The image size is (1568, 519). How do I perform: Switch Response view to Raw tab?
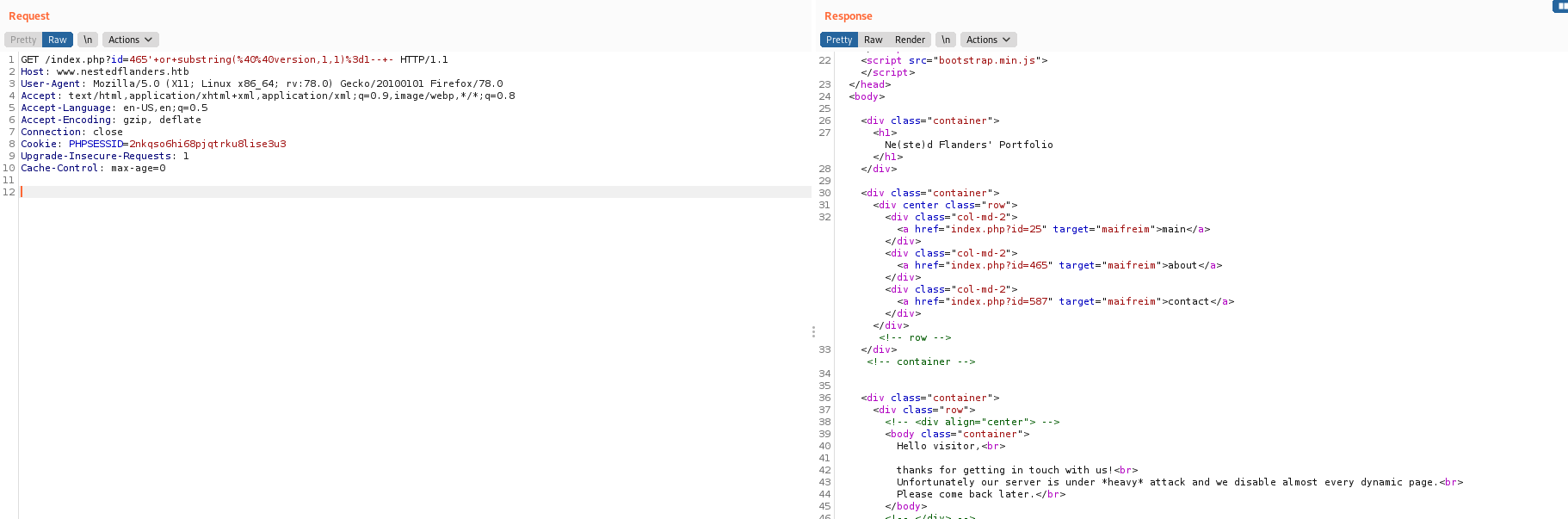874,40
